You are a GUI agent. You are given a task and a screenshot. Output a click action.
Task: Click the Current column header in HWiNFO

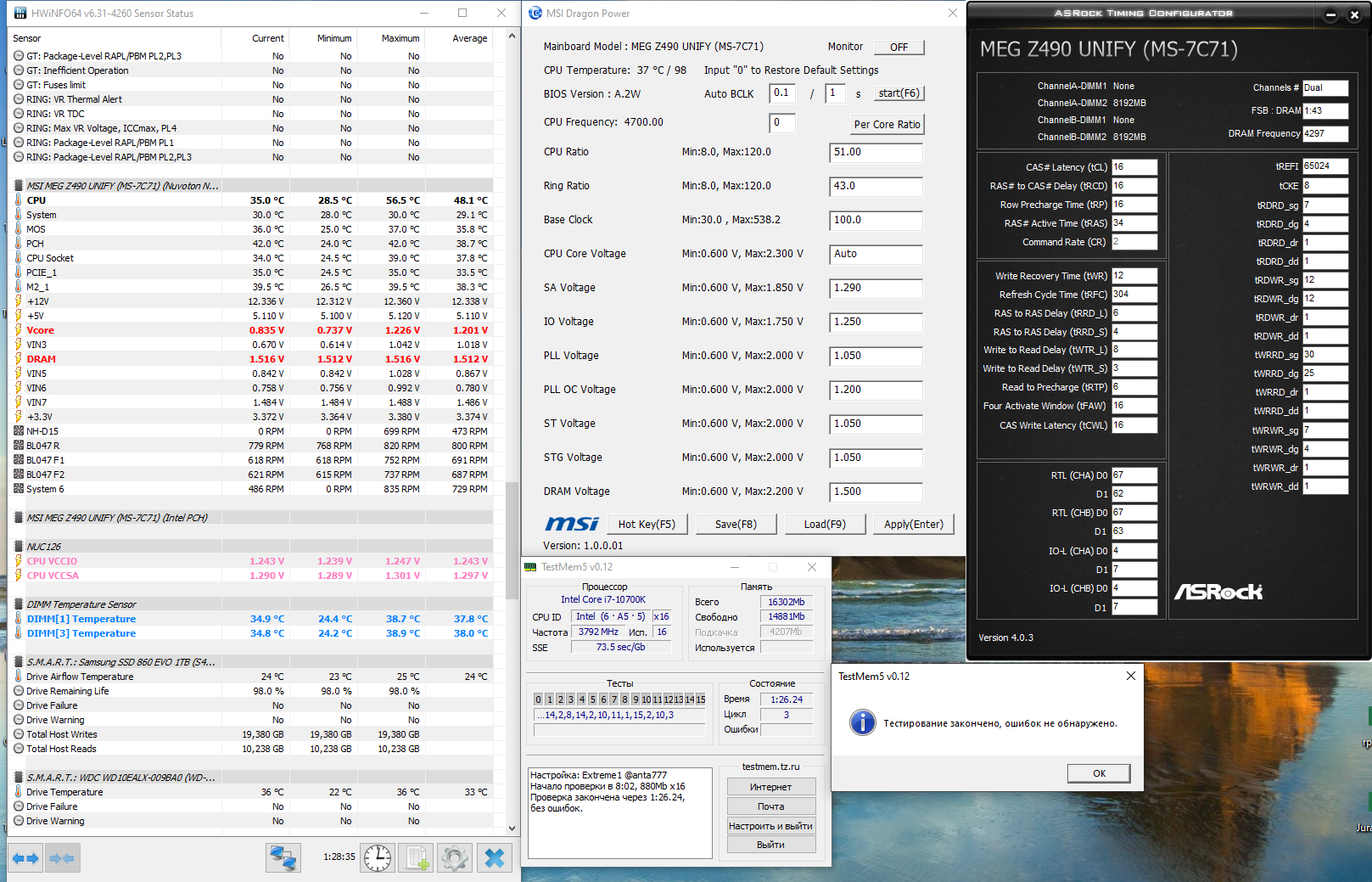click(x=267, y=38)
